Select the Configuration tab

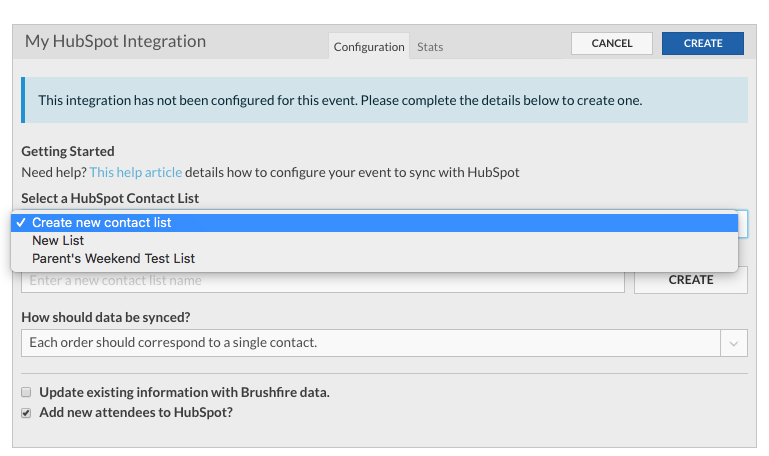coord(369,47)
